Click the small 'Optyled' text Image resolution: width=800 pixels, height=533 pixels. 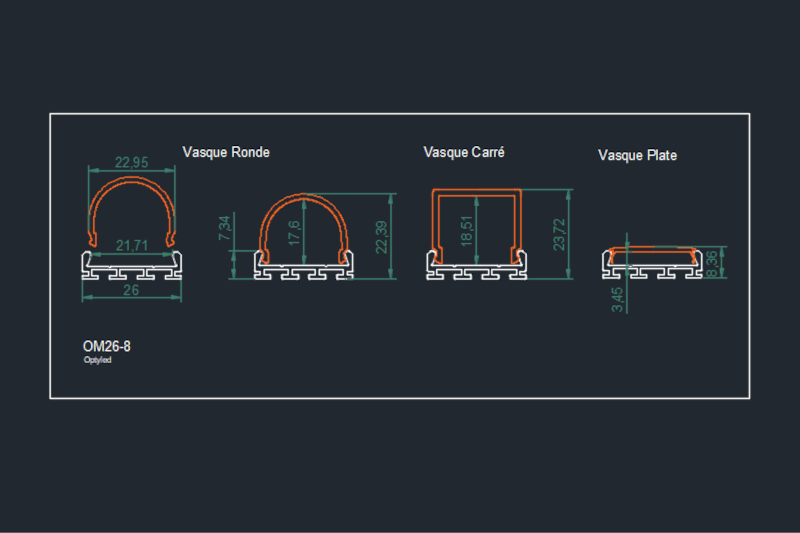click(97, 360)
